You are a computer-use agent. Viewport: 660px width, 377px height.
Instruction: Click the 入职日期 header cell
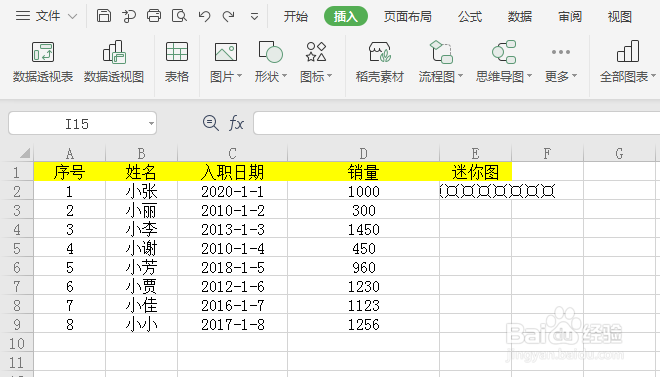(x=232, y=172)
